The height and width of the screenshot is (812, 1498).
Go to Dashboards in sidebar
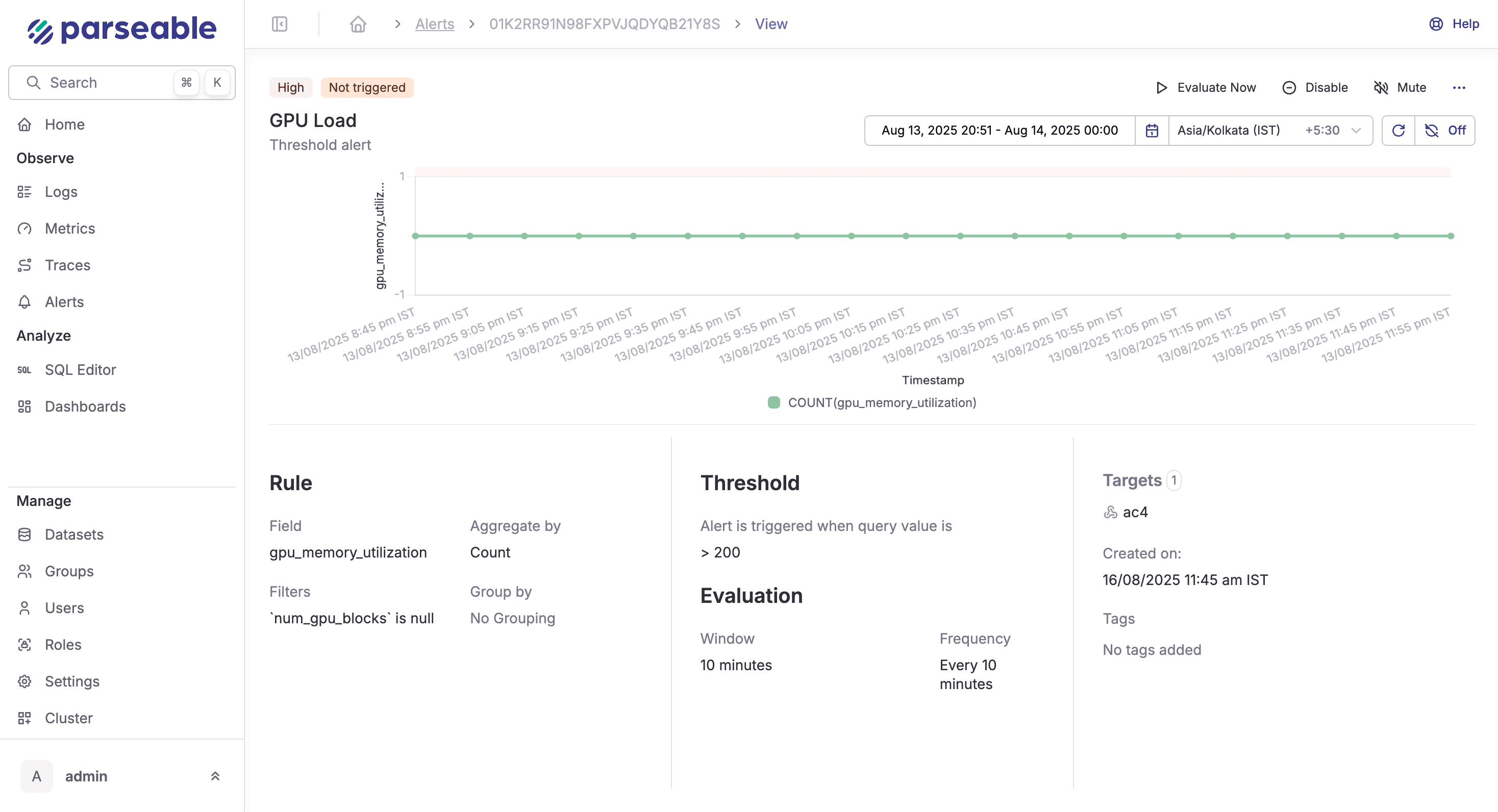pyautogui.click(x=85, y=407)
